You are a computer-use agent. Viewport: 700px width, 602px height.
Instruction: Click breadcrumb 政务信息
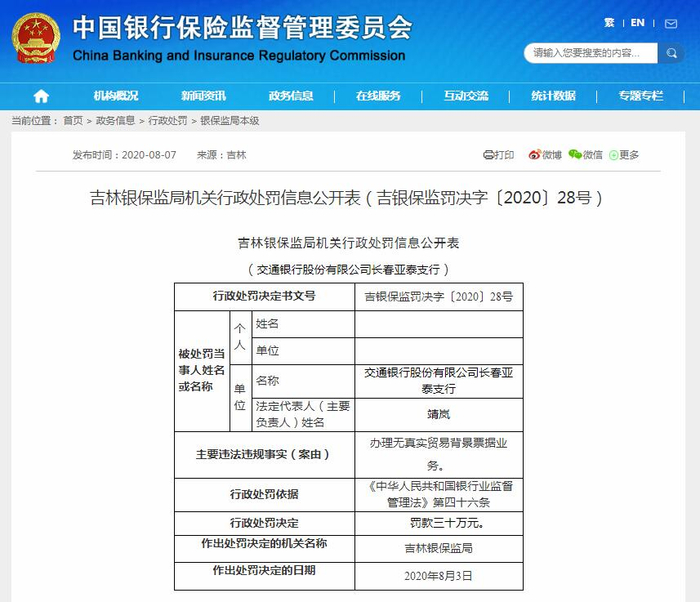point(115,121)
